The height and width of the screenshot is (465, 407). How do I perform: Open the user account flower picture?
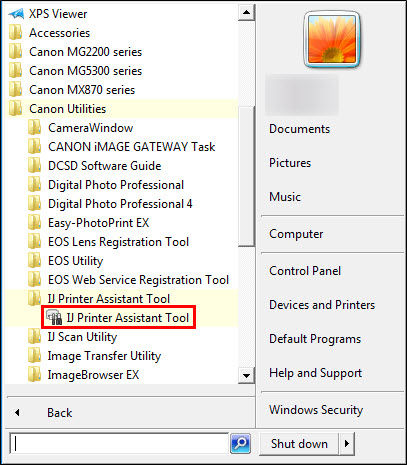(332, 40)
